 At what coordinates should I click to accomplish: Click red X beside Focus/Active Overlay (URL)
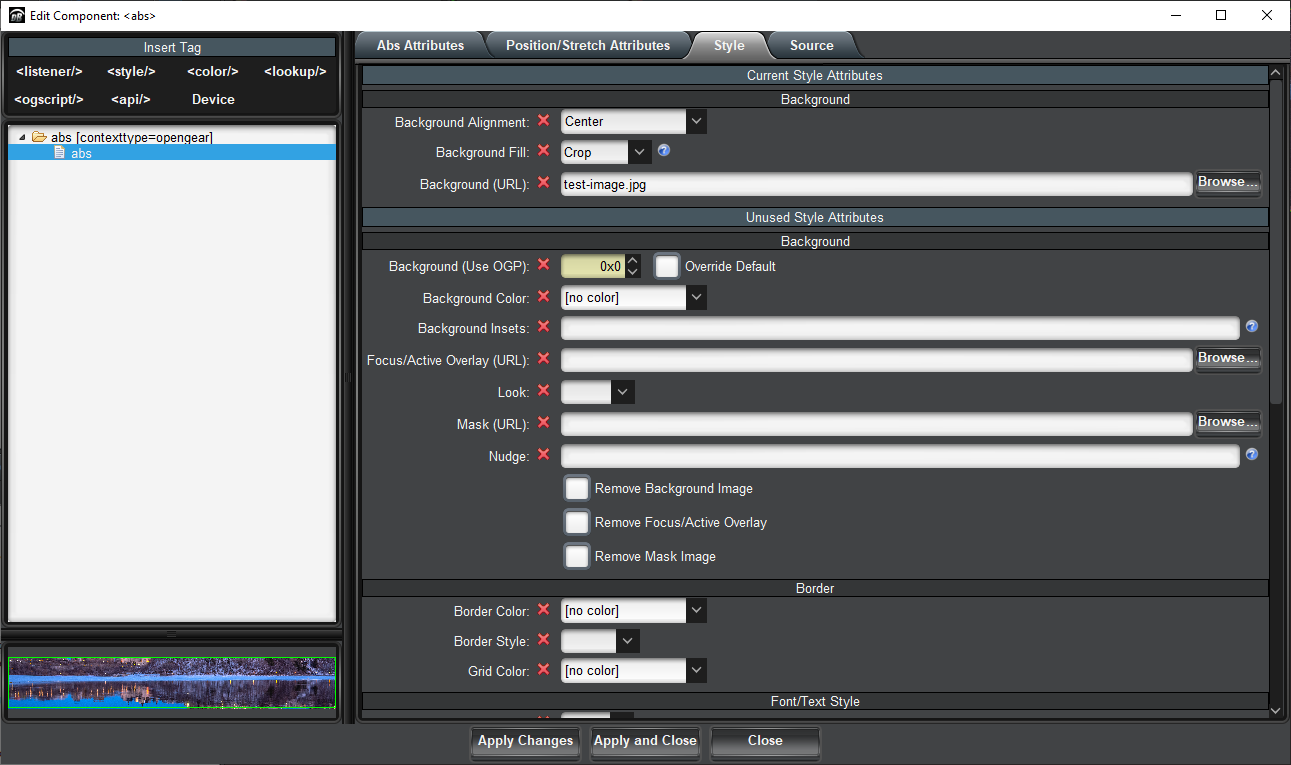544,359
